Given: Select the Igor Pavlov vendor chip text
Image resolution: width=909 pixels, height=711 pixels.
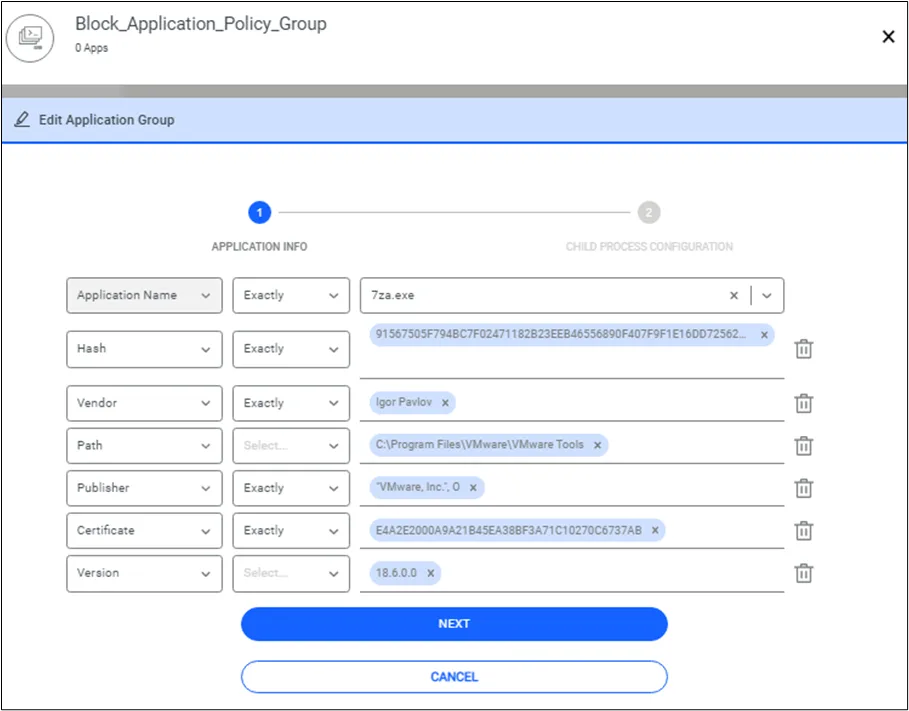Looking at the screenshot, I should (x=403, y=402).
